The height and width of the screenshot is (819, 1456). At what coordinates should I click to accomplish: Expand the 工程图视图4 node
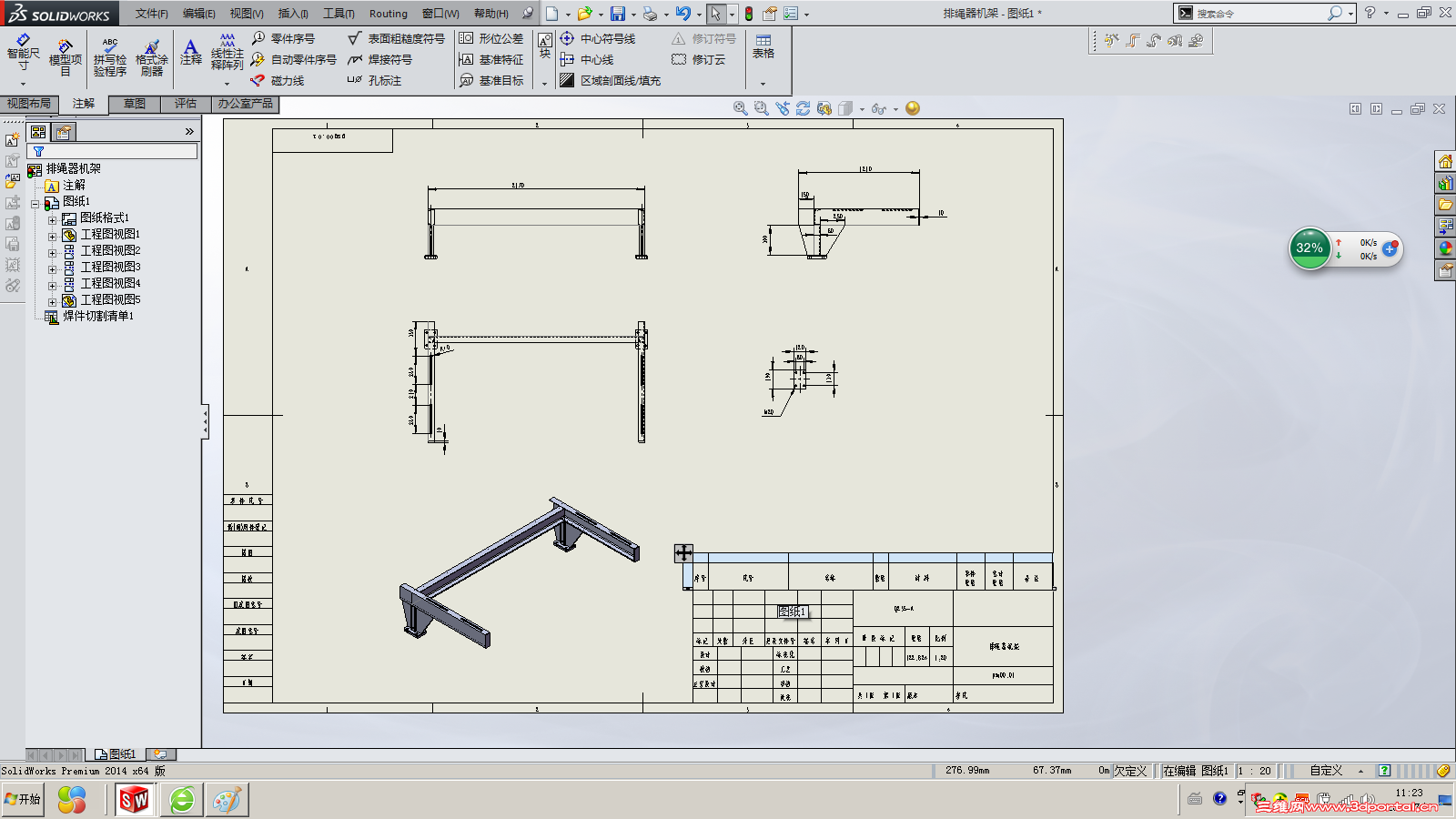click(52, 286)
